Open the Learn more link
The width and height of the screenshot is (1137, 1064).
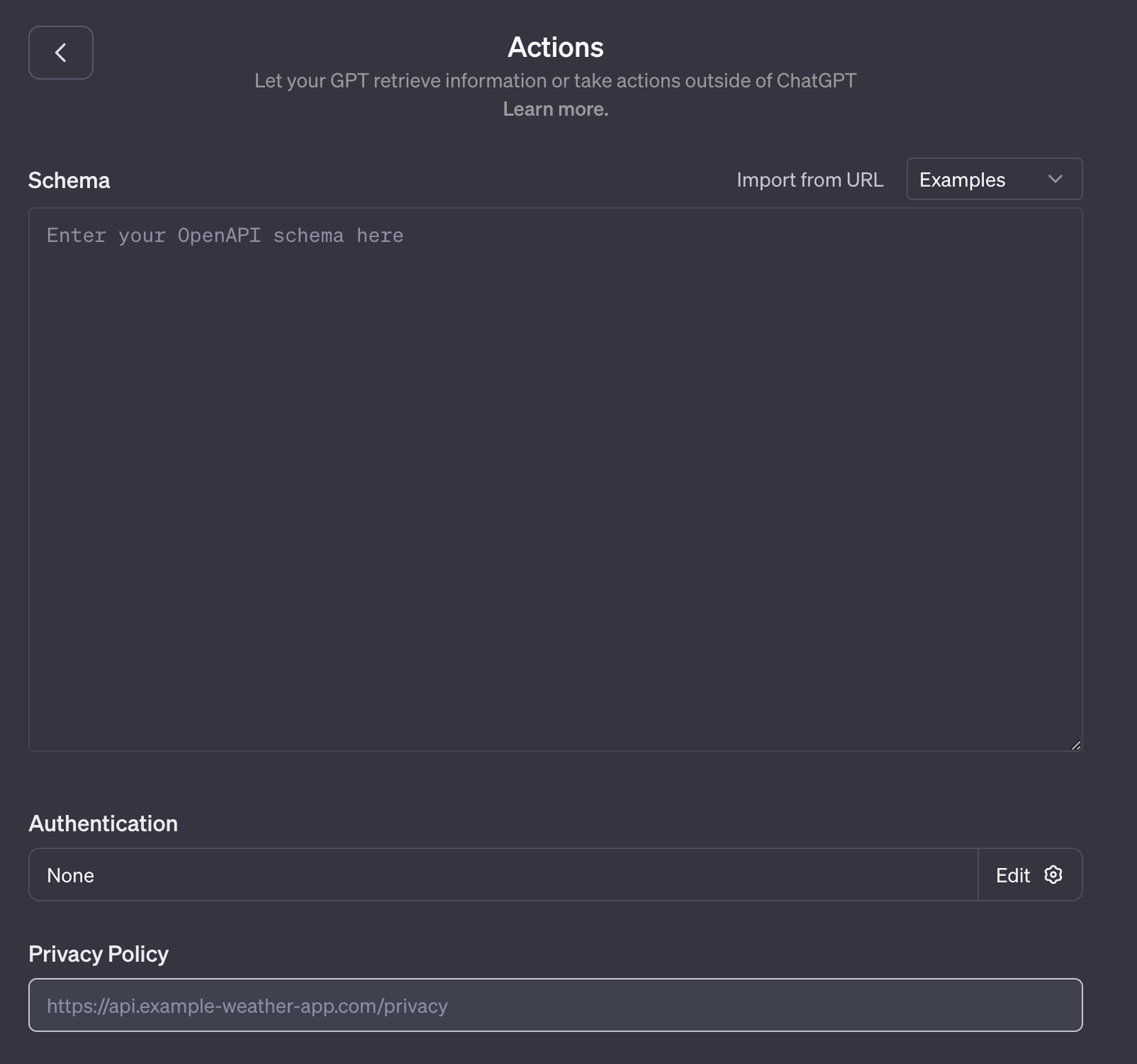click(x=555, y=109)
